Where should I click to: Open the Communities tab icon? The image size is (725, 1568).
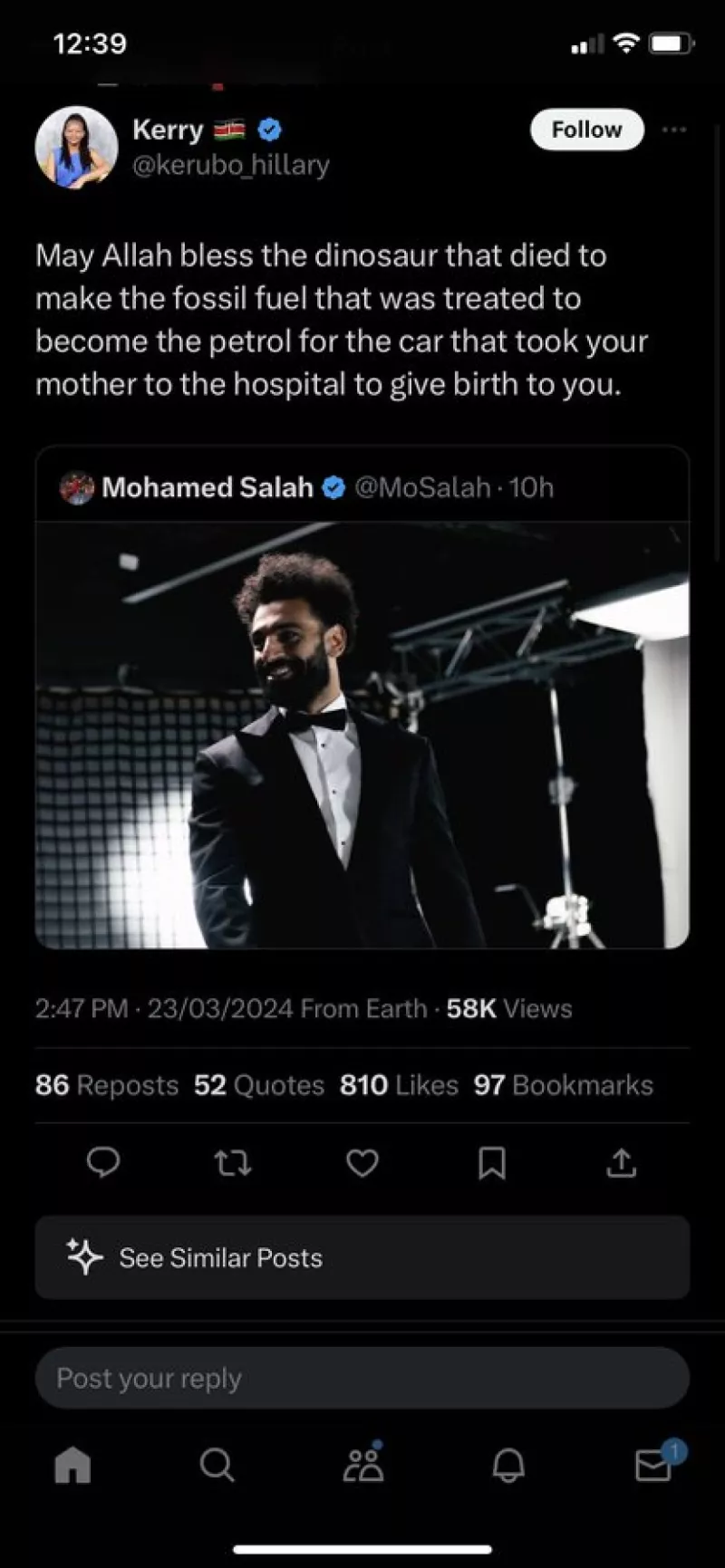(x=363, y=1465)
